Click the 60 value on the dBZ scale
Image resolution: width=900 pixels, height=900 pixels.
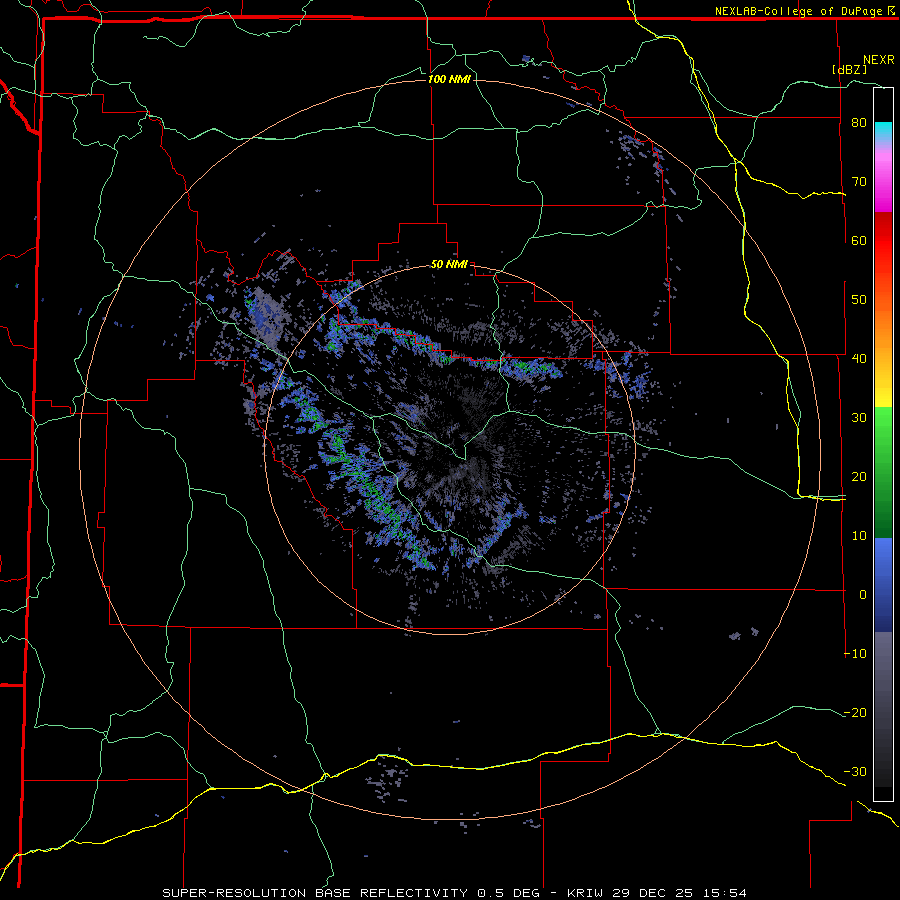[859, 240]
